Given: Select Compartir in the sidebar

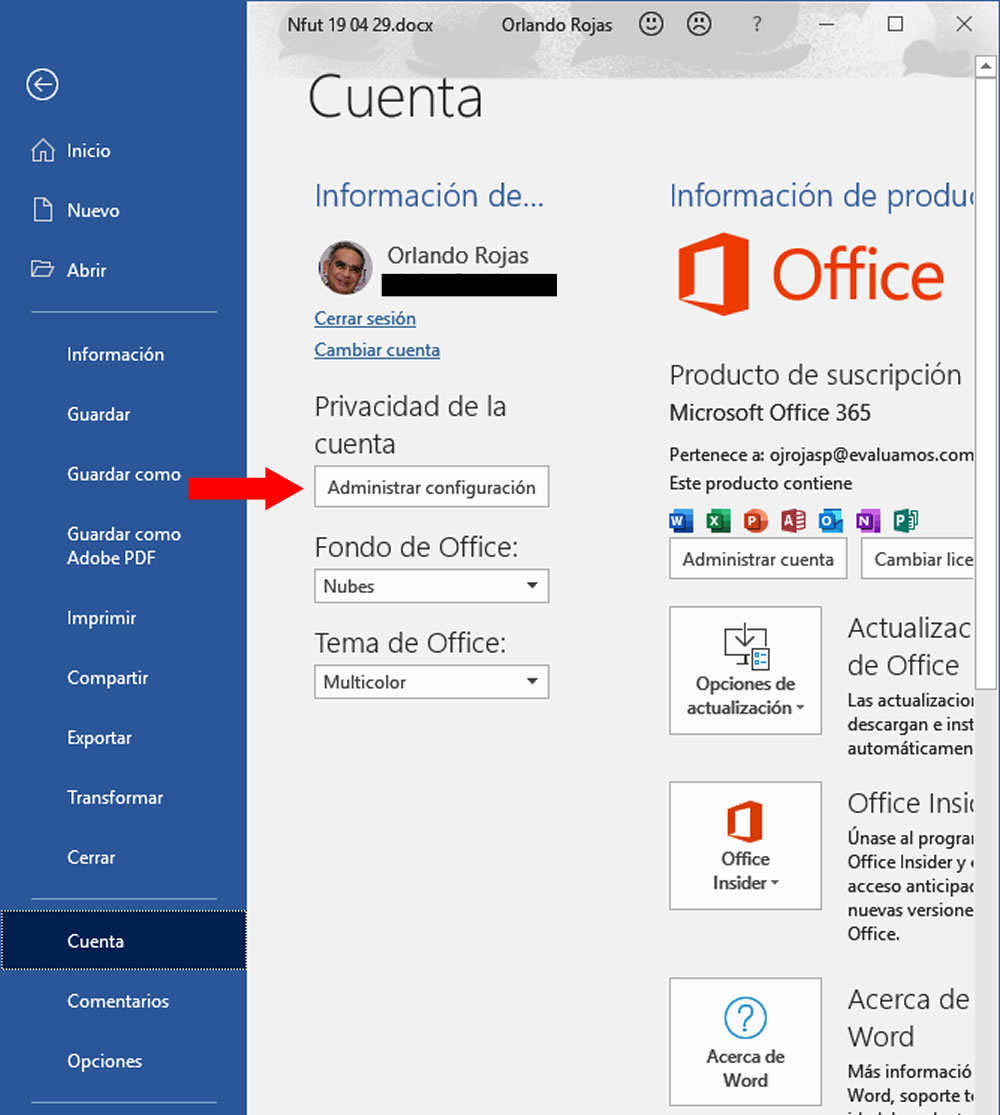Looking at the screenshot, I should (x=107, y=678).
